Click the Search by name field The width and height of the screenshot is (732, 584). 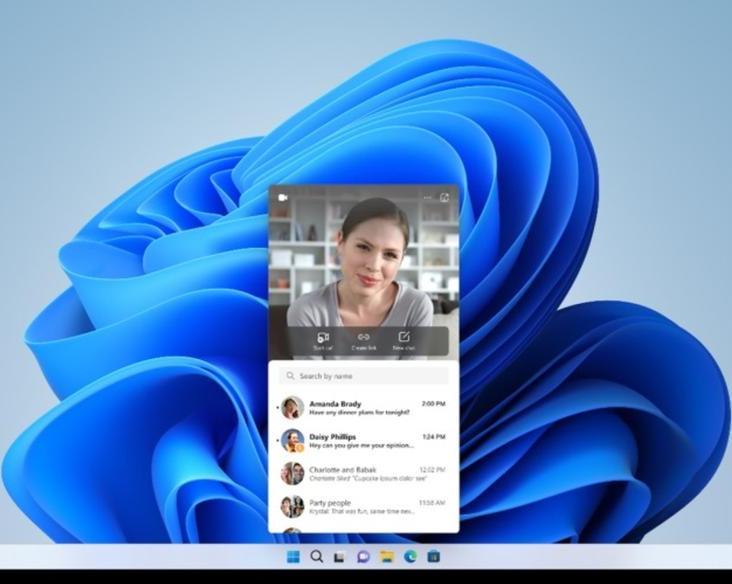pos(364,376)
